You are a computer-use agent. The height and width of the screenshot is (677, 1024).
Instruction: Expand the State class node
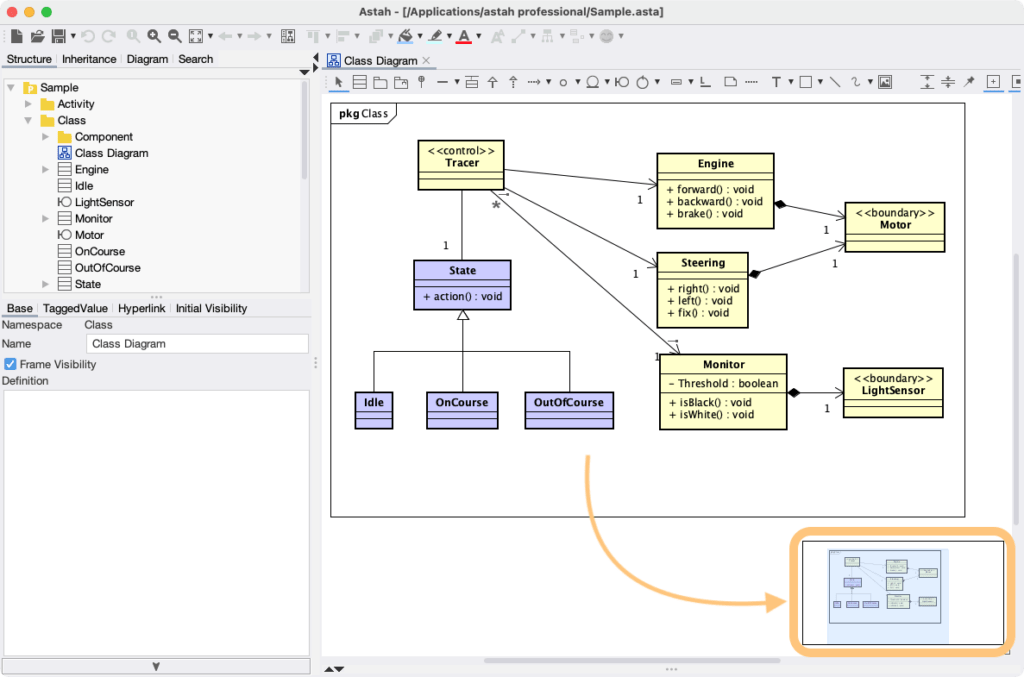45,284
